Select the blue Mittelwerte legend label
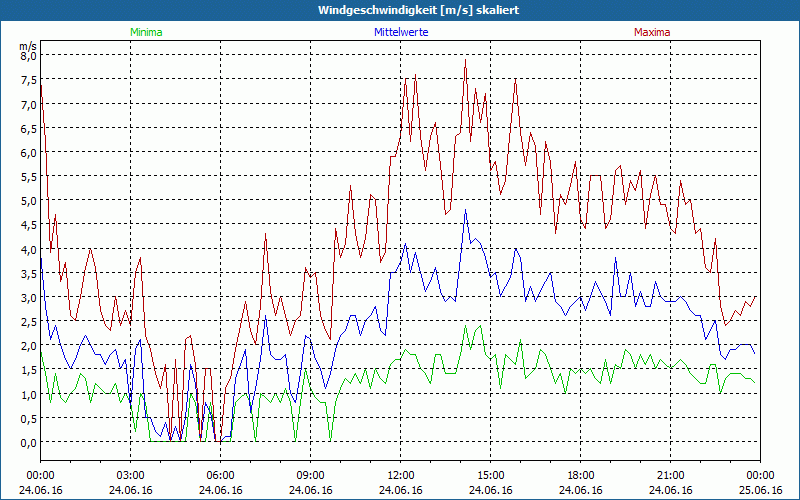The image size is (800, 500). (400, 32)
